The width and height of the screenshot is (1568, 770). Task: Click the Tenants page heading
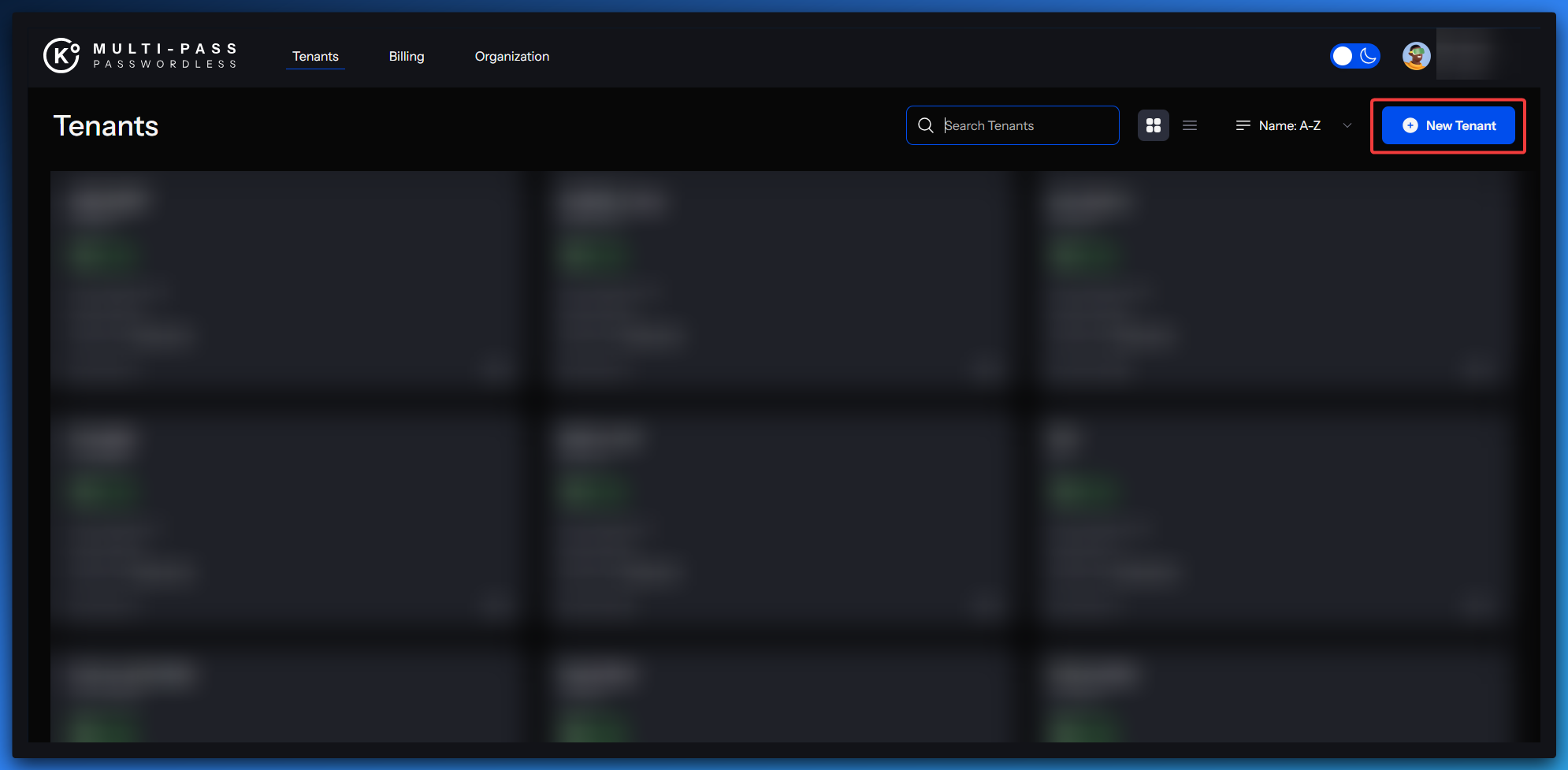tap(106, 126)
